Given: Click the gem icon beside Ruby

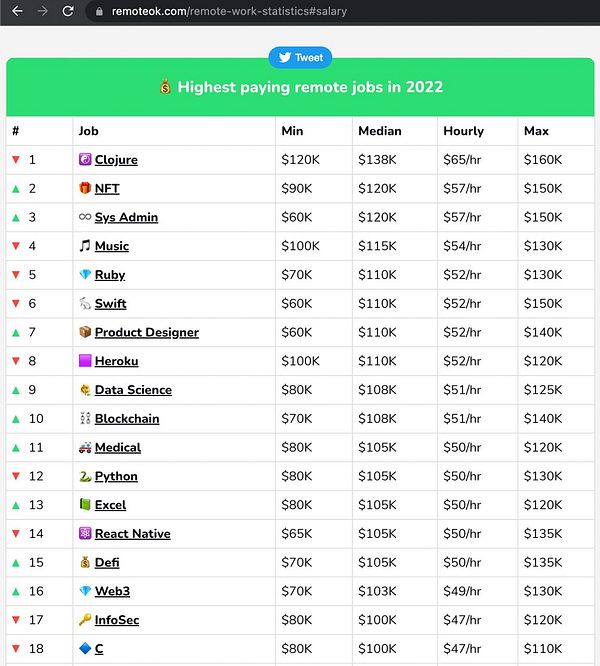Looking at the screenshot, I should point(85,275).
